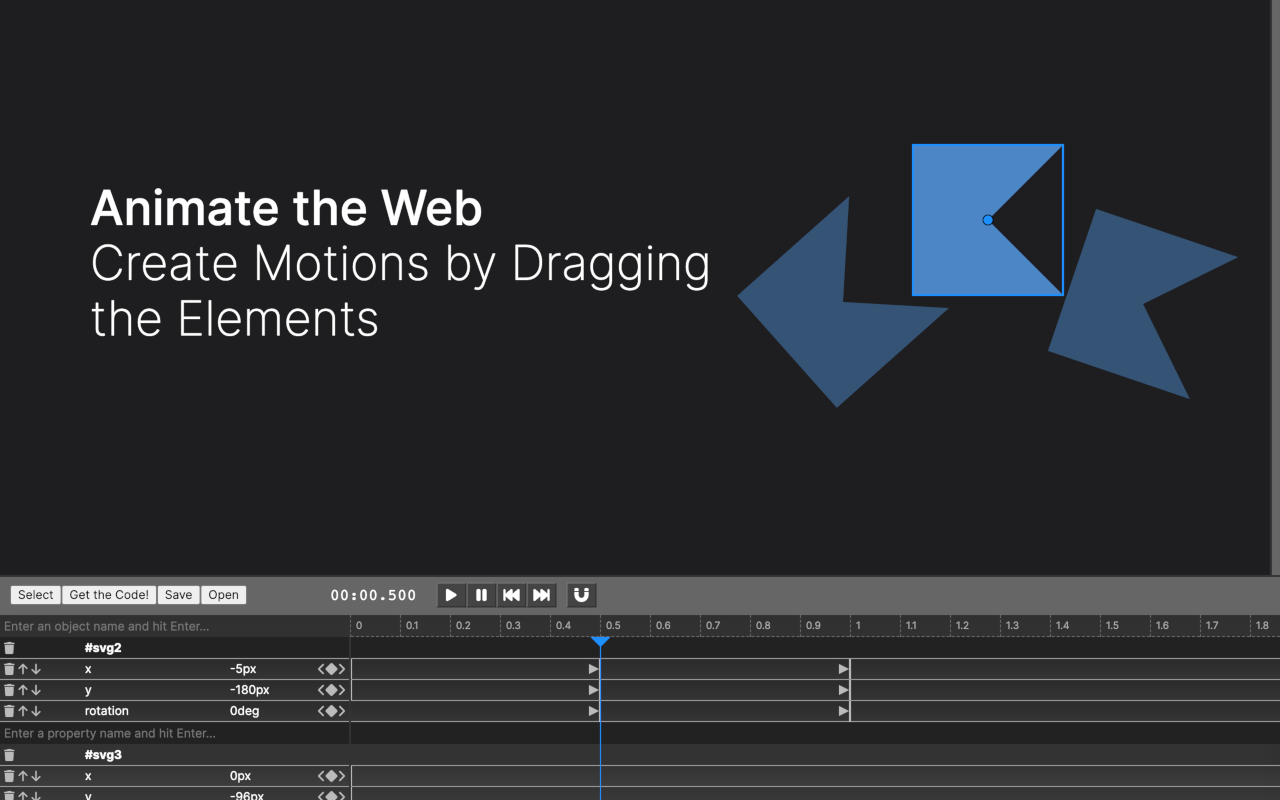Delete the x property of #svg3

pos(9,776)
